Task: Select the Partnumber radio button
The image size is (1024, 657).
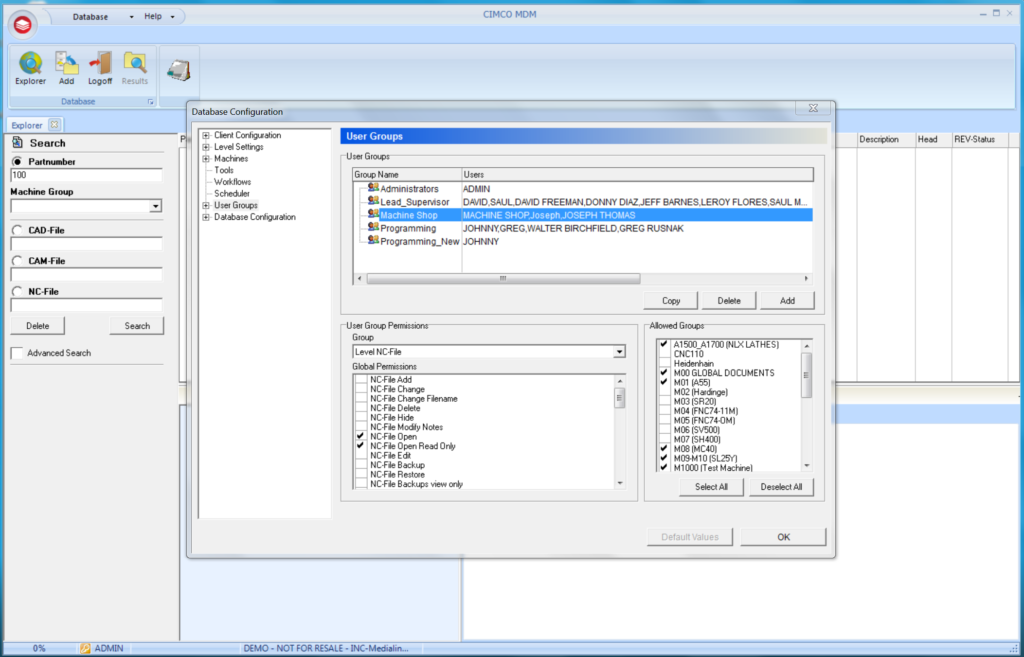Action: point(17,161)
